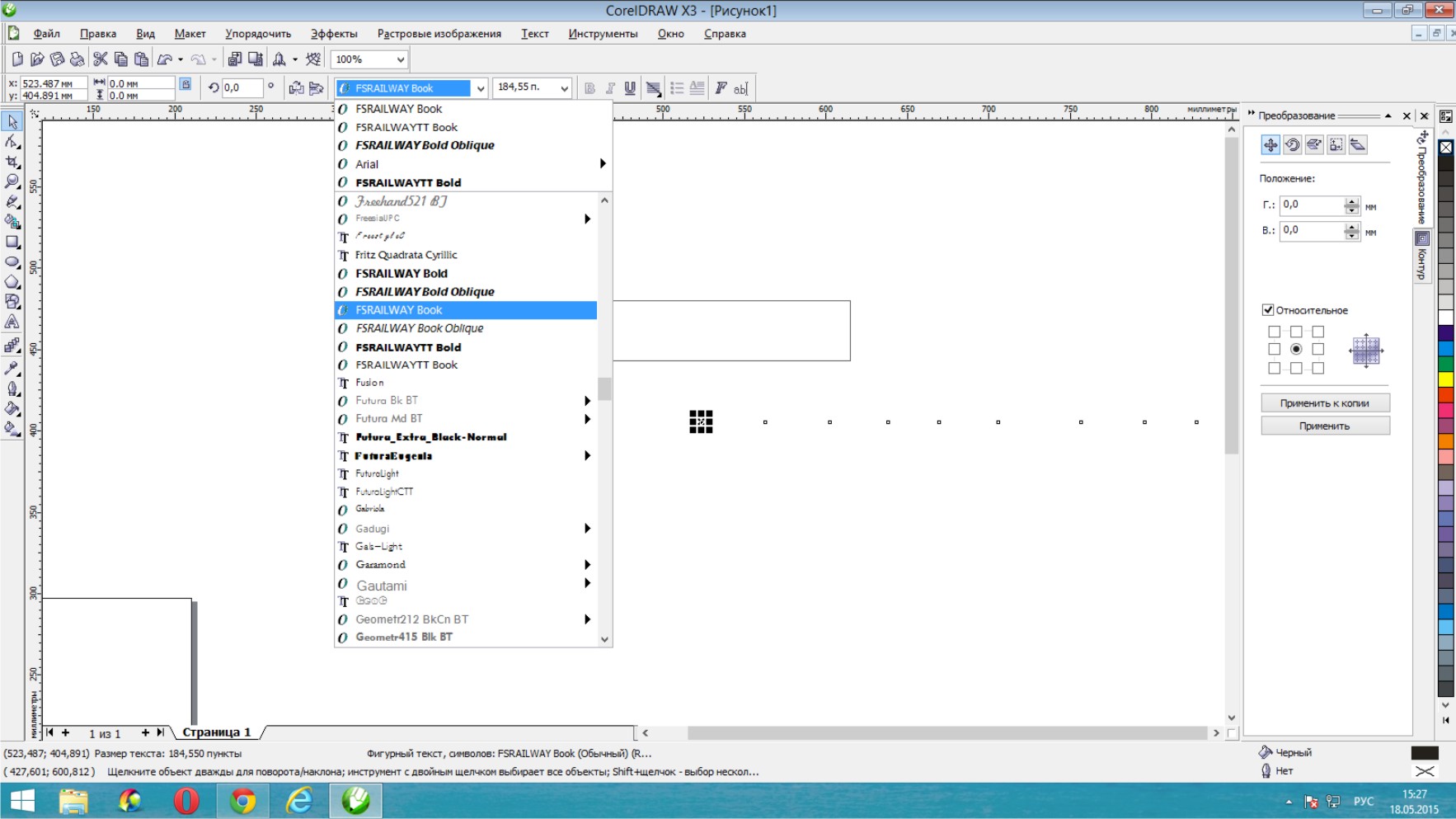Open the font name dropdown arrow
The width and height of the screenshot is (1456, 819).
(481, 88)
